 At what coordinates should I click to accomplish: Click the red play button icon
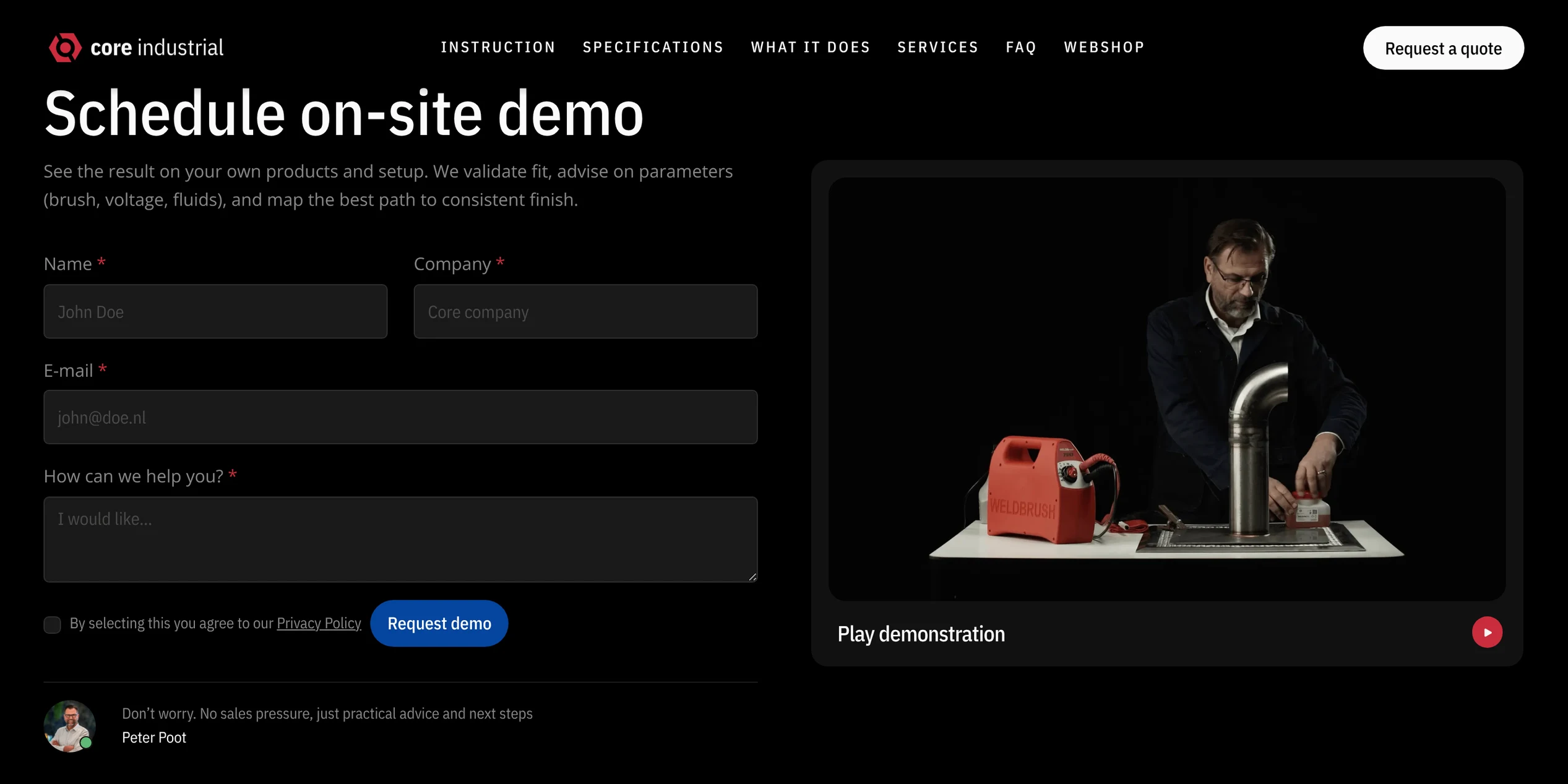click(1487, 632)
